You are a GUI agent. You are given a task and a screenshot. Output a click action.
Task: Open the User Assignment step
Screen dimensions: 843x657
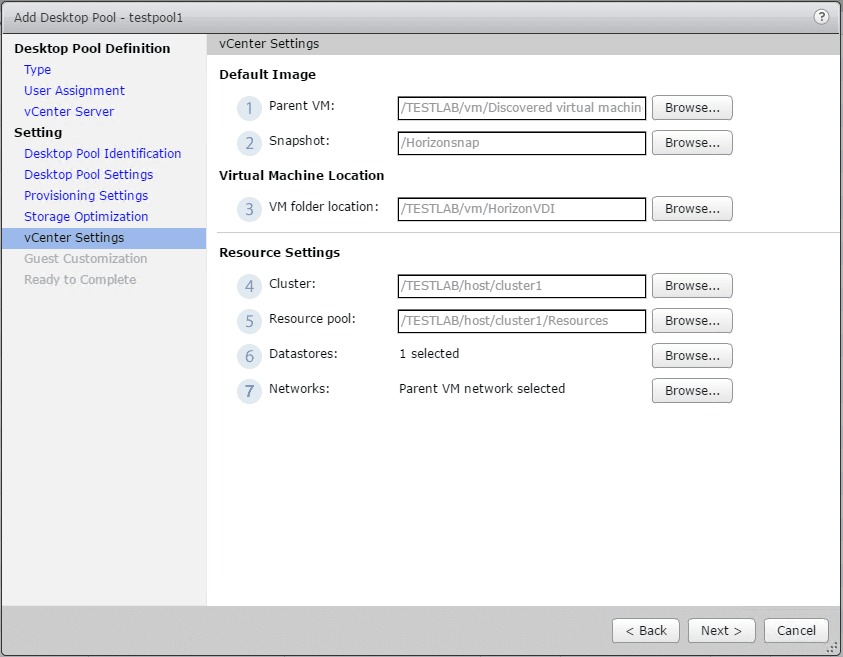click(75, 91)
